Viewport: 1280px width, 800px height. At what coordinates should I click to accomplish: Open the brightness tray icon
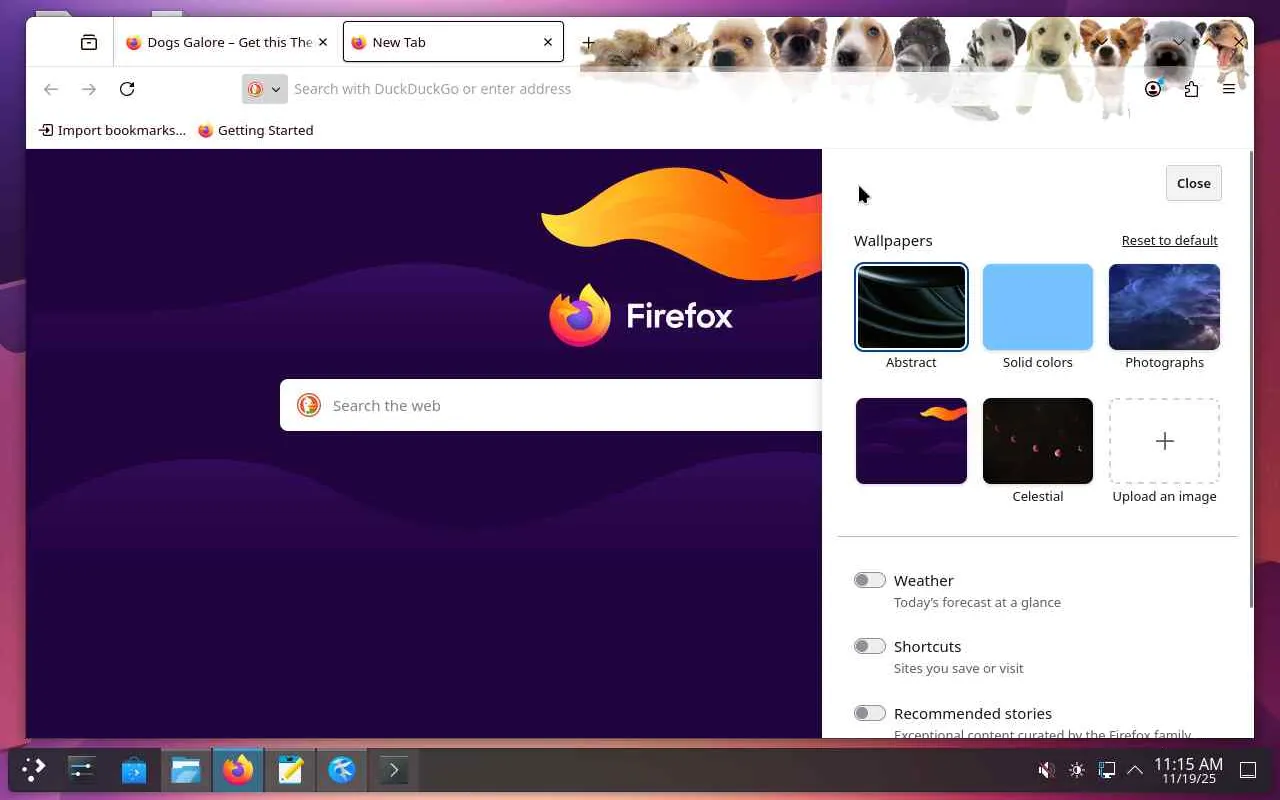[x=1076, y=770]
